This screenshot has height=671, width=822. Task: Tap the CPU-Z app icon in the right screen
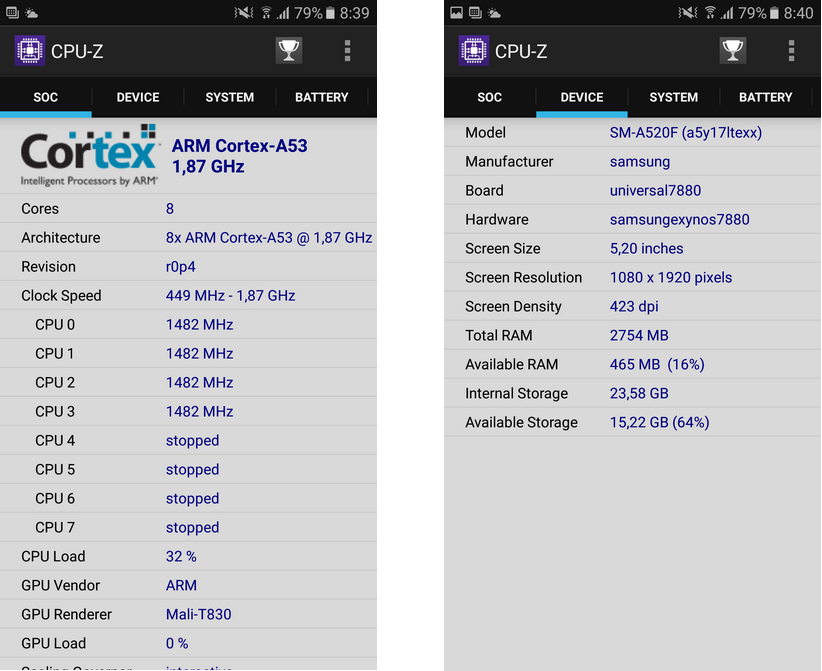click(474, 51)
